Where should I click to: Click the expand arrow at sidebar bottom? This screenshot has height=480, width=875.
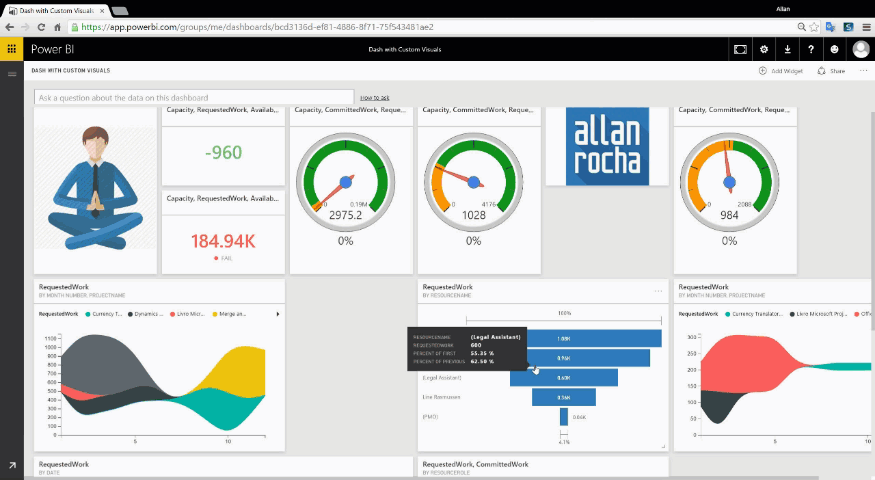click(12, 465)
